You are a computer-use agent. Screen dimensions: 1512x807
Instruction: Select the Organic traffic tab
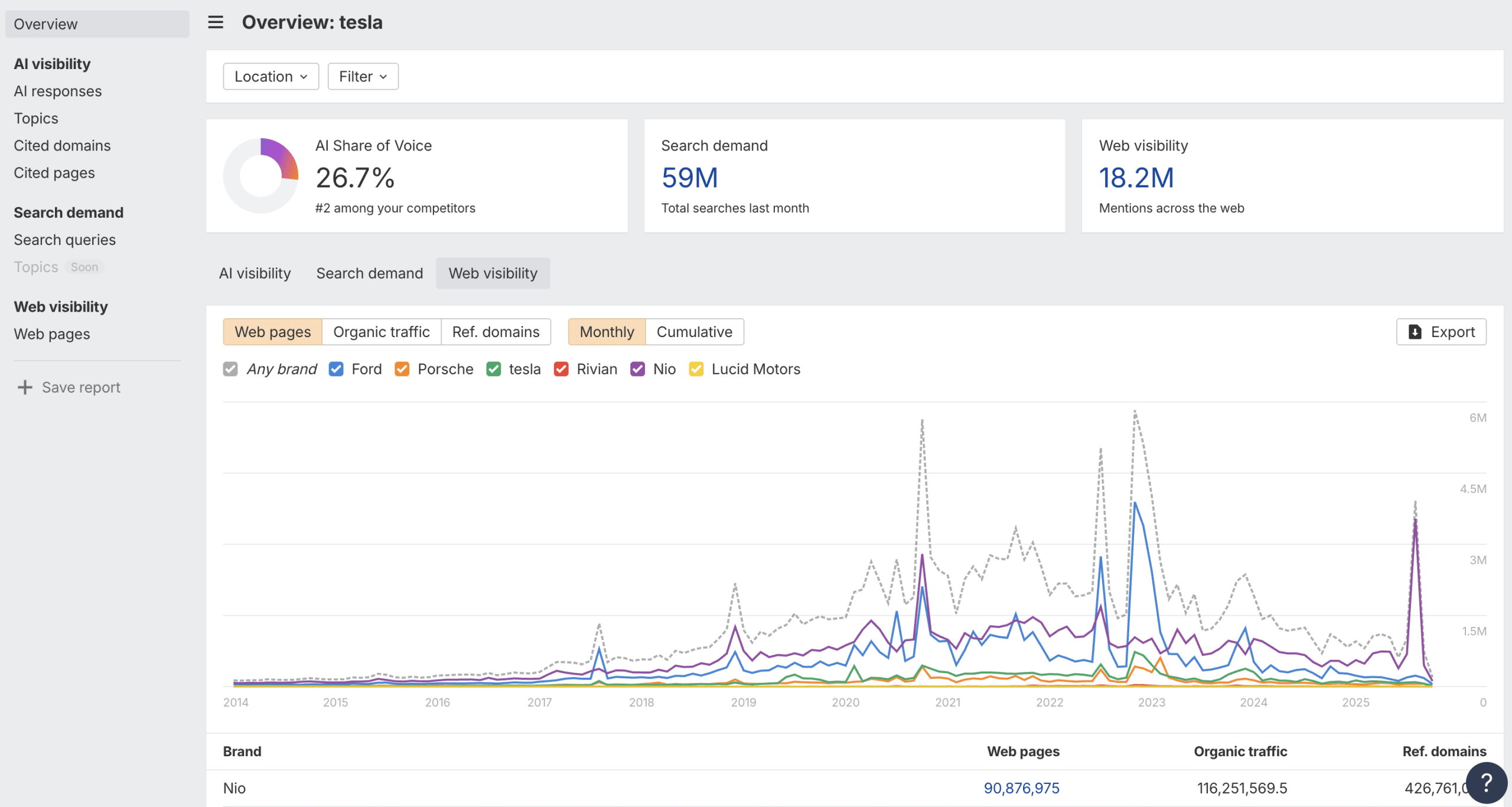point(381,332)
